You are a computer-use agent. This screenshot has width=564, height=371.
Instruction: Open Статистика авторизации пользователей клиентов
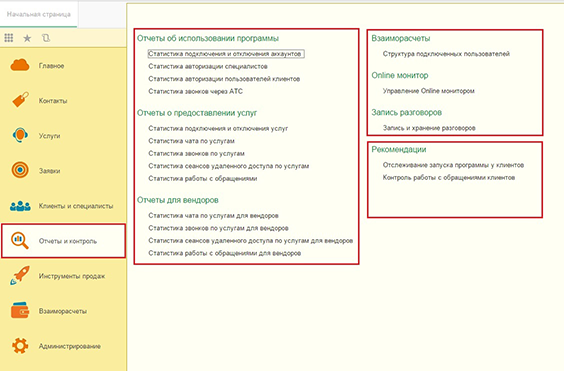[224, 79]
